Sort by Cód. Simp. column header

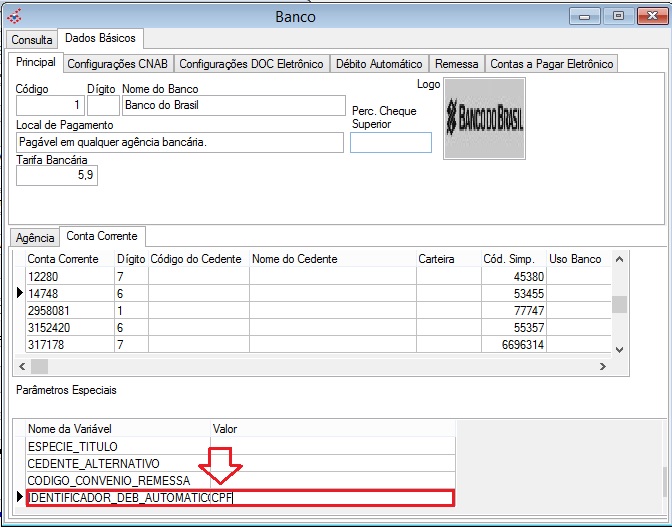click(511, 259)
